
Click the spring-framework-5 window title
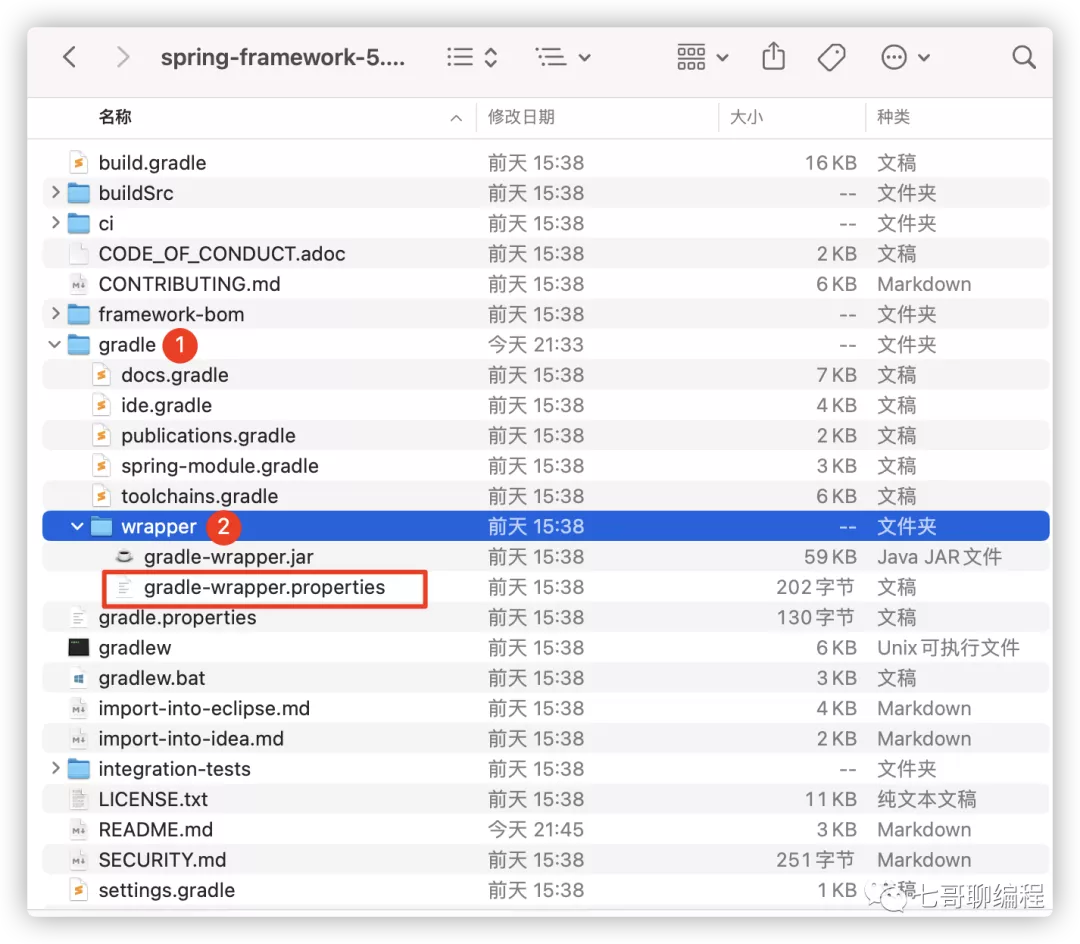(x=282, y=57)
